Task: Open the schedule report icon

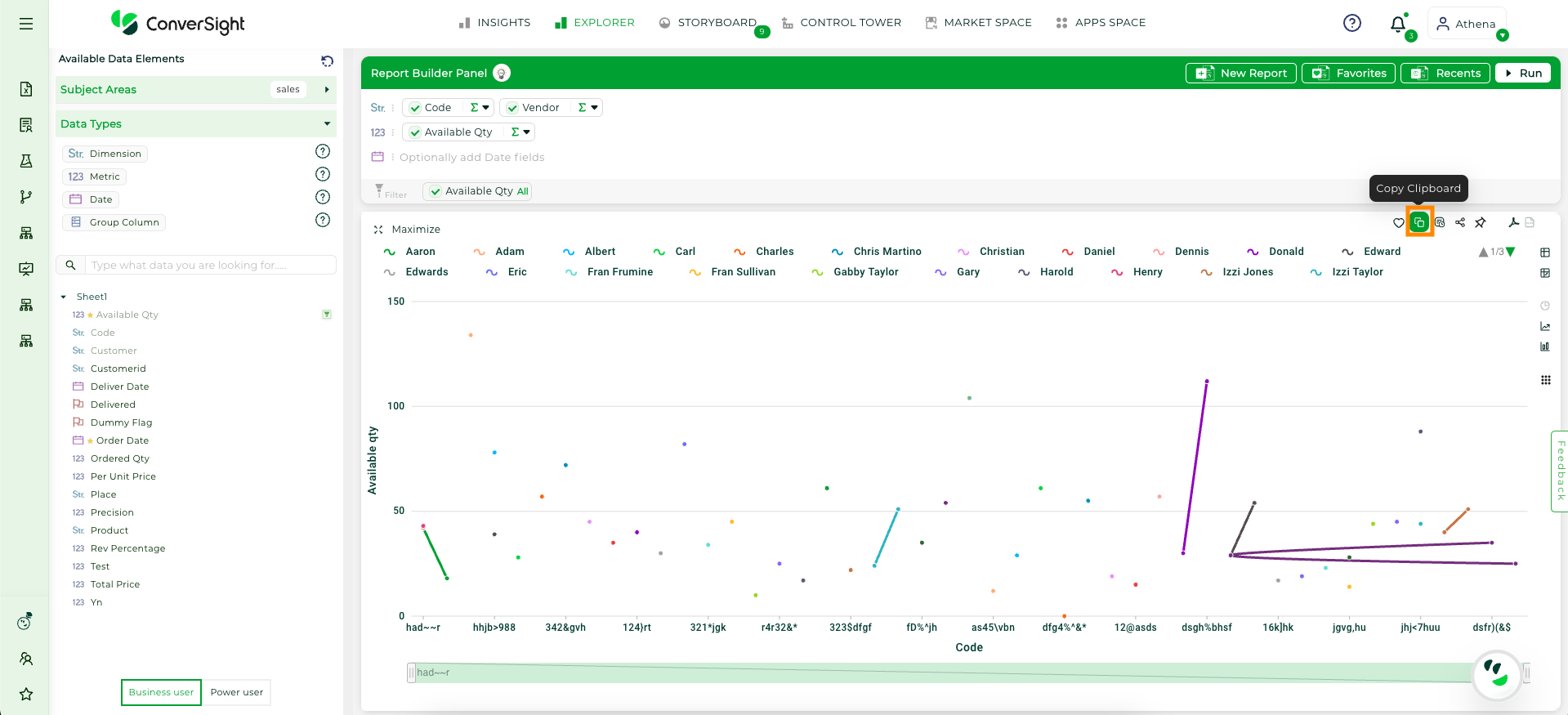Action: (1440, 222)
